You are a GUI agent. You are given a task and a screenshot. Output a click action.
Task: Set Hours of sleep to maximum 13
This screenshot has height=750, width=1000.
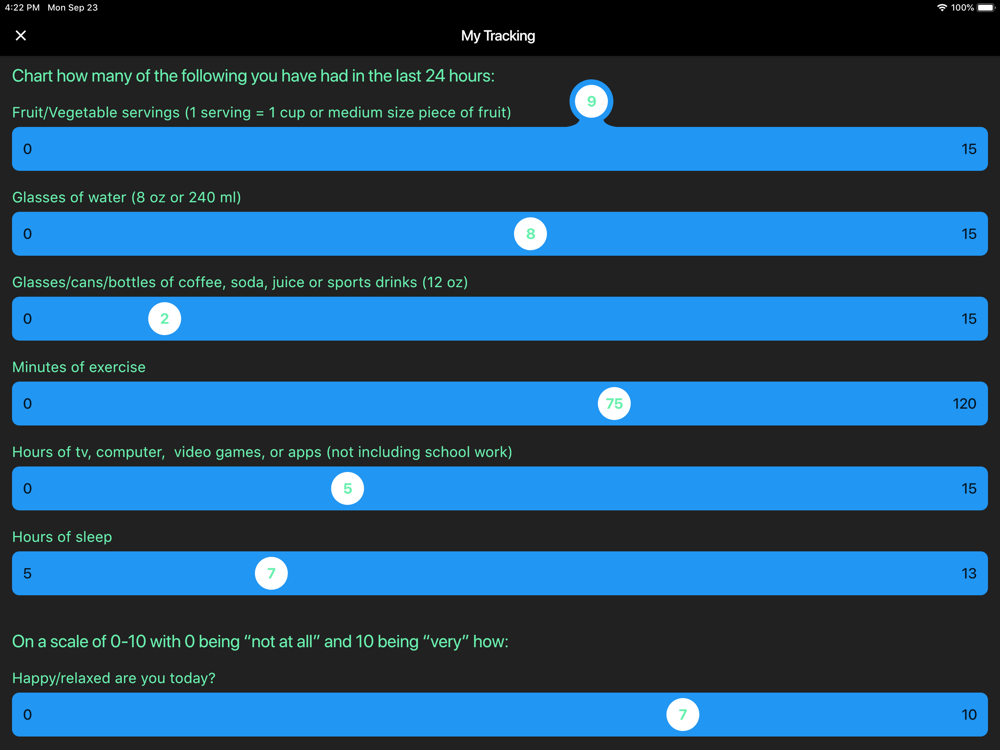(969, 573)
